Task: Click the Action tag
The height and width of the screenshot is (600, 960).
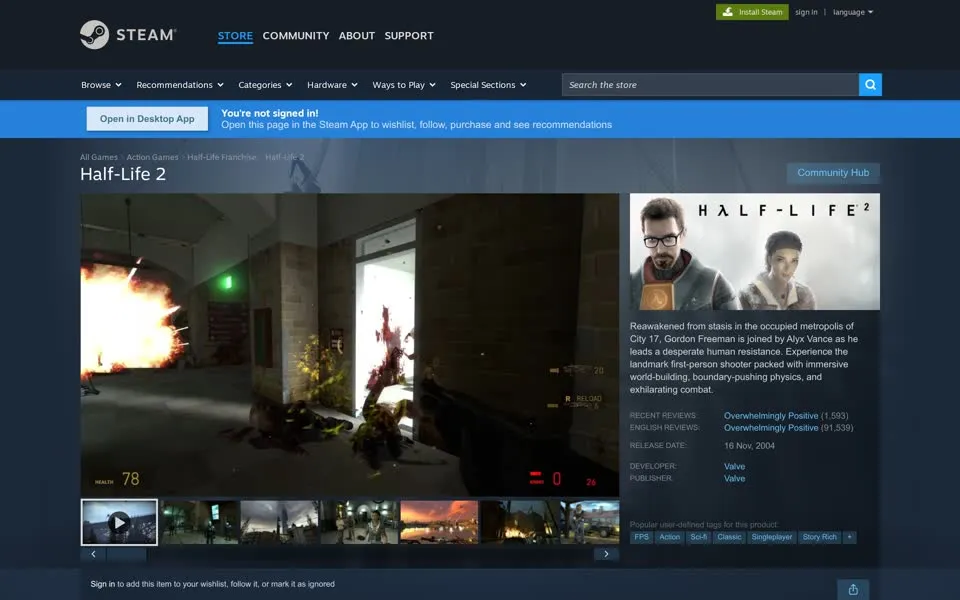Action: (x=669, y=537)
